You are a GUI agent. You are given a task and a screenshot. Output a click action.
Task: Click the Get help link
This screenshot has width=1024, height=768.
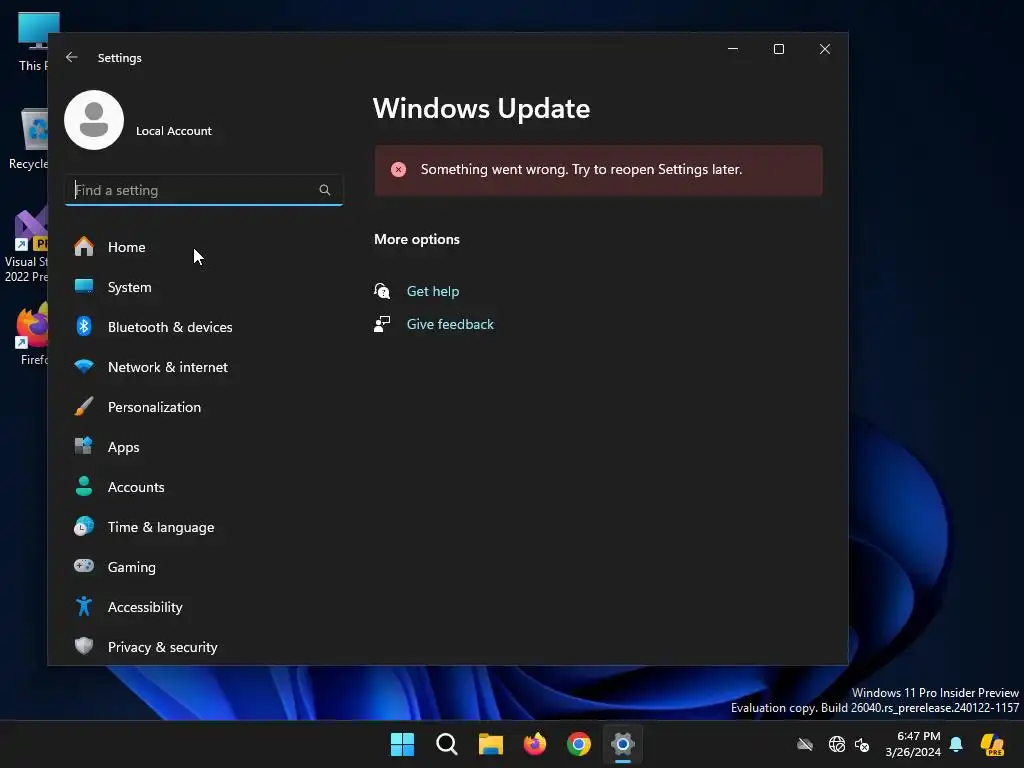coord(432,291)
